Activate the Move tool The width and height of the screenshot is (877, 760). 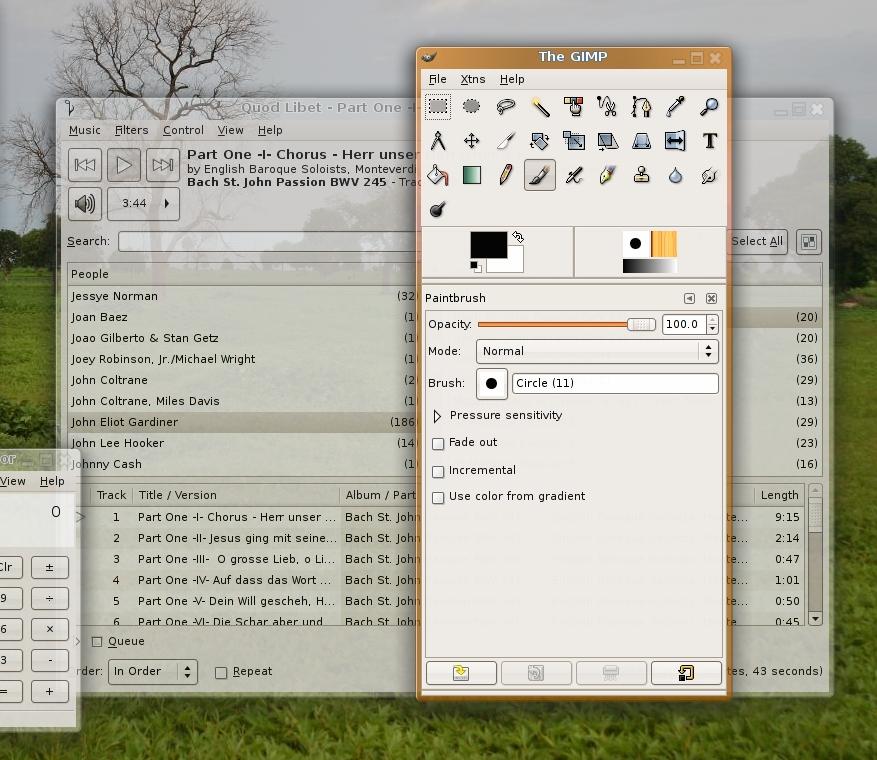[471, 141]
